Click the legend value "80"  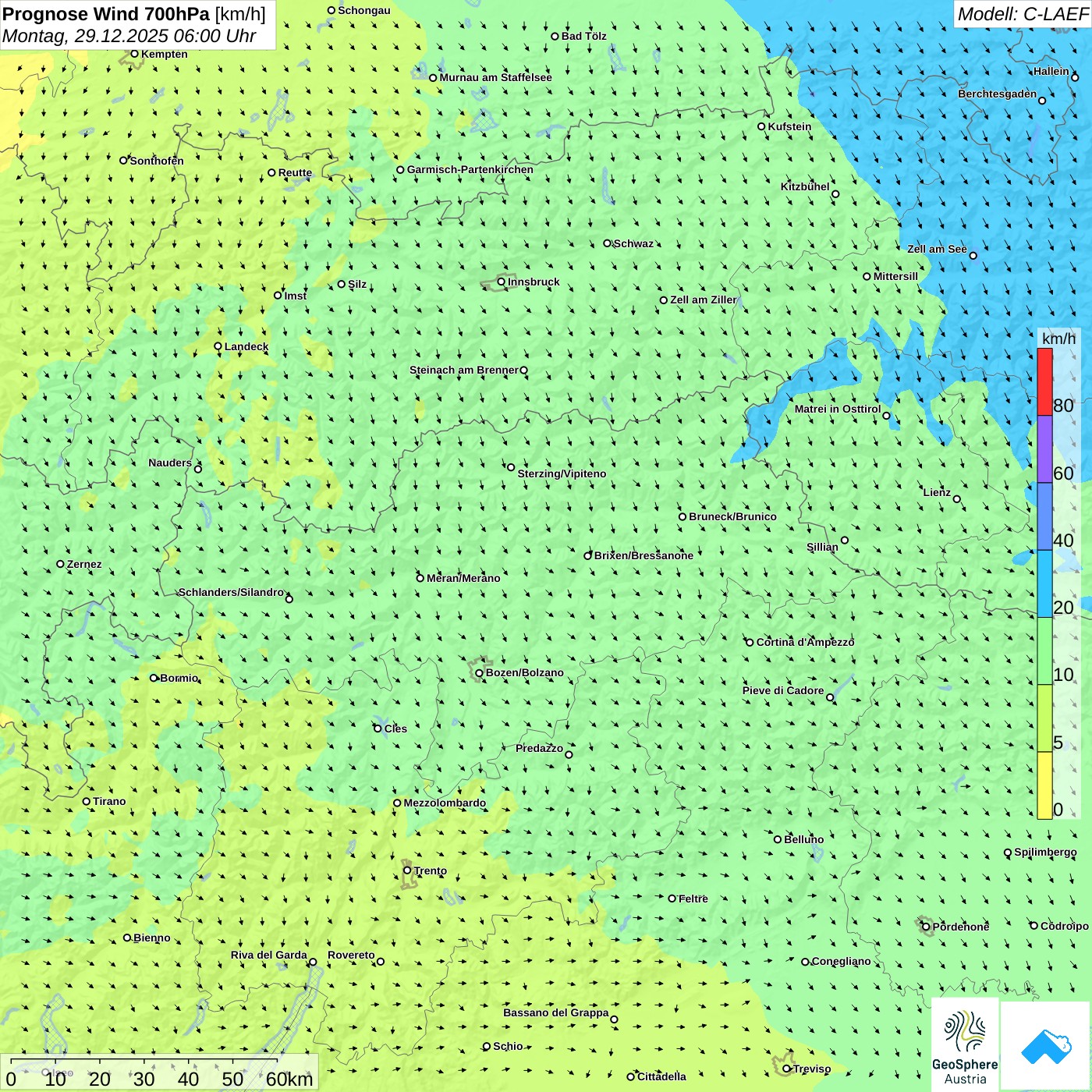1063,406
